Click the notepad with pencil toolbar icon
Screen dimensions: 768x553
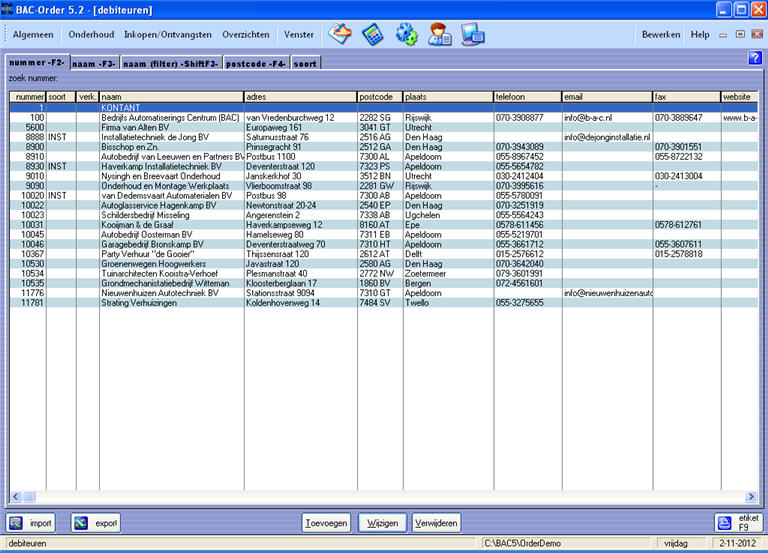pyautogui.click(x=341, y=34)
